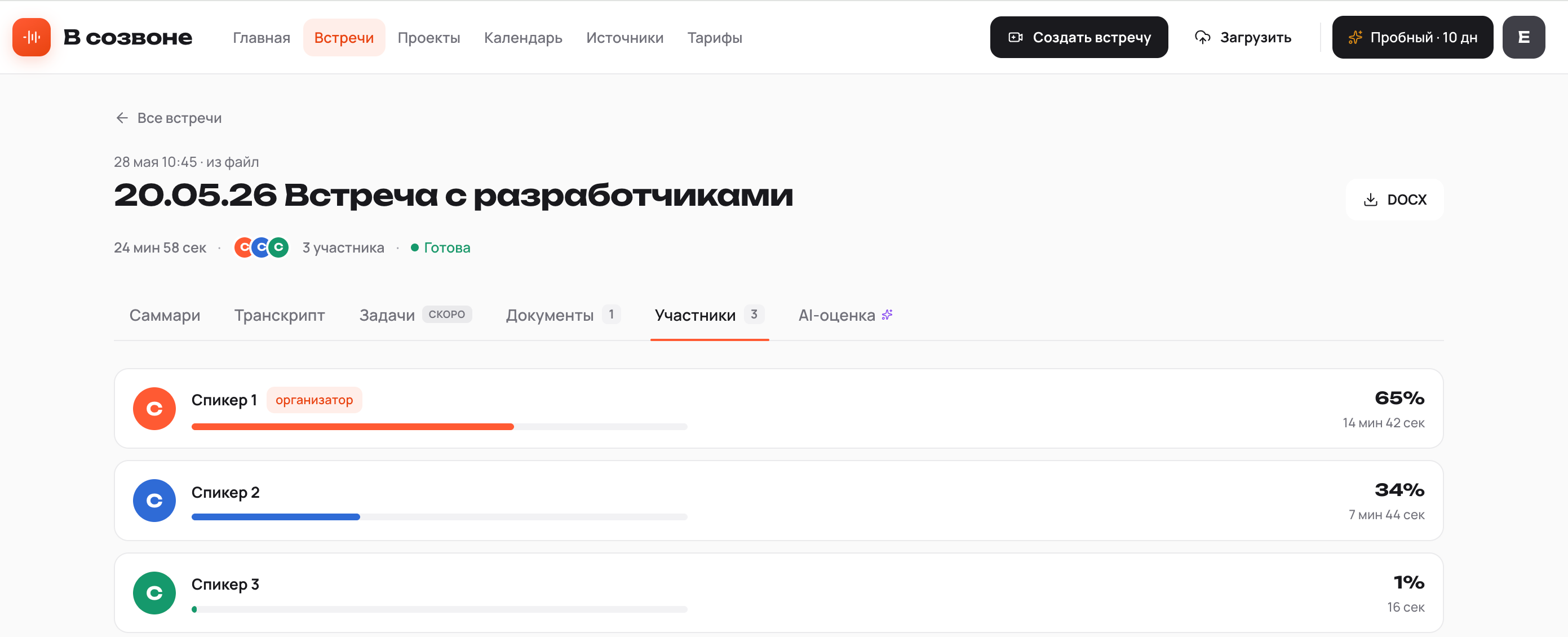Open Тарифы in the top navigation

714,37
